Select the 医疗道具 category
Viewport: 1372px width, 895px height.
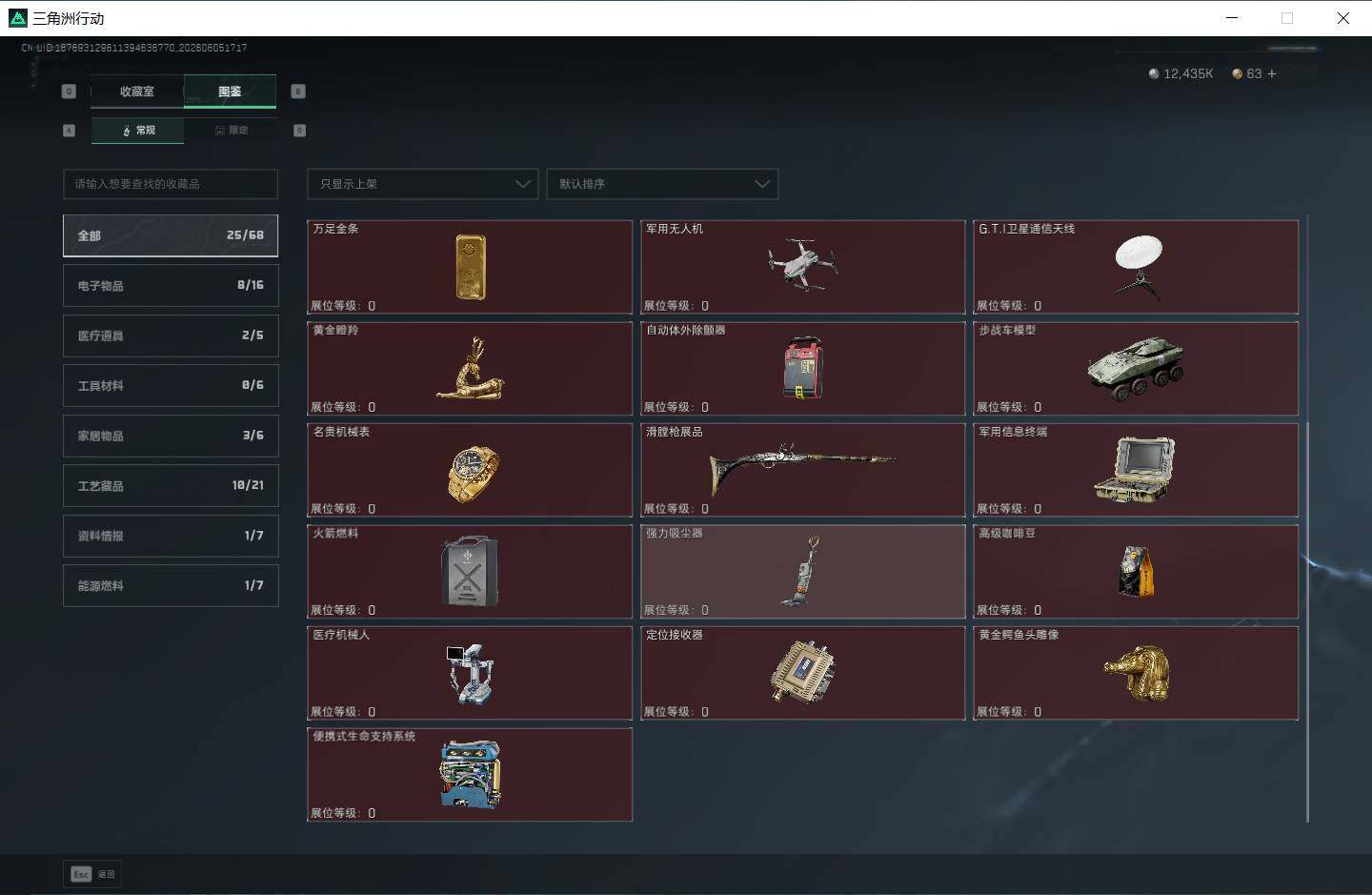[x=171, y=336]
